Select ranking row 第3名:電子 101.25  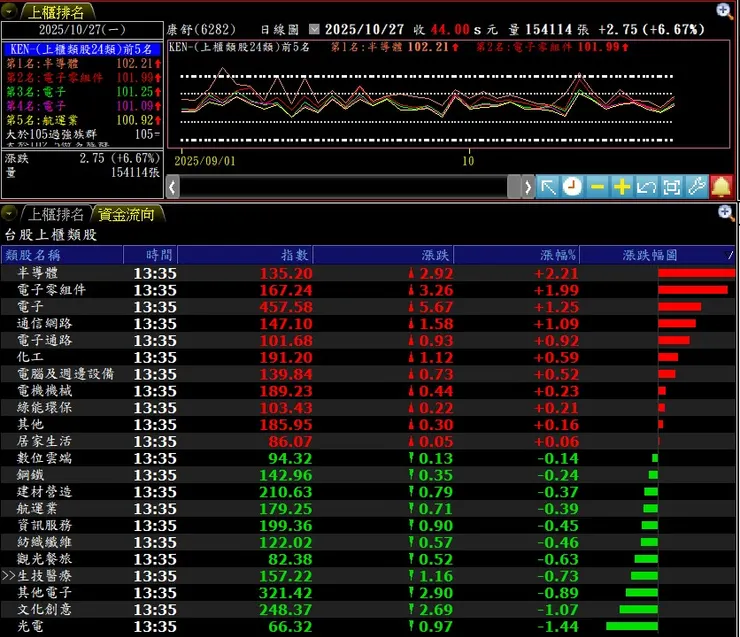(82, 92)
